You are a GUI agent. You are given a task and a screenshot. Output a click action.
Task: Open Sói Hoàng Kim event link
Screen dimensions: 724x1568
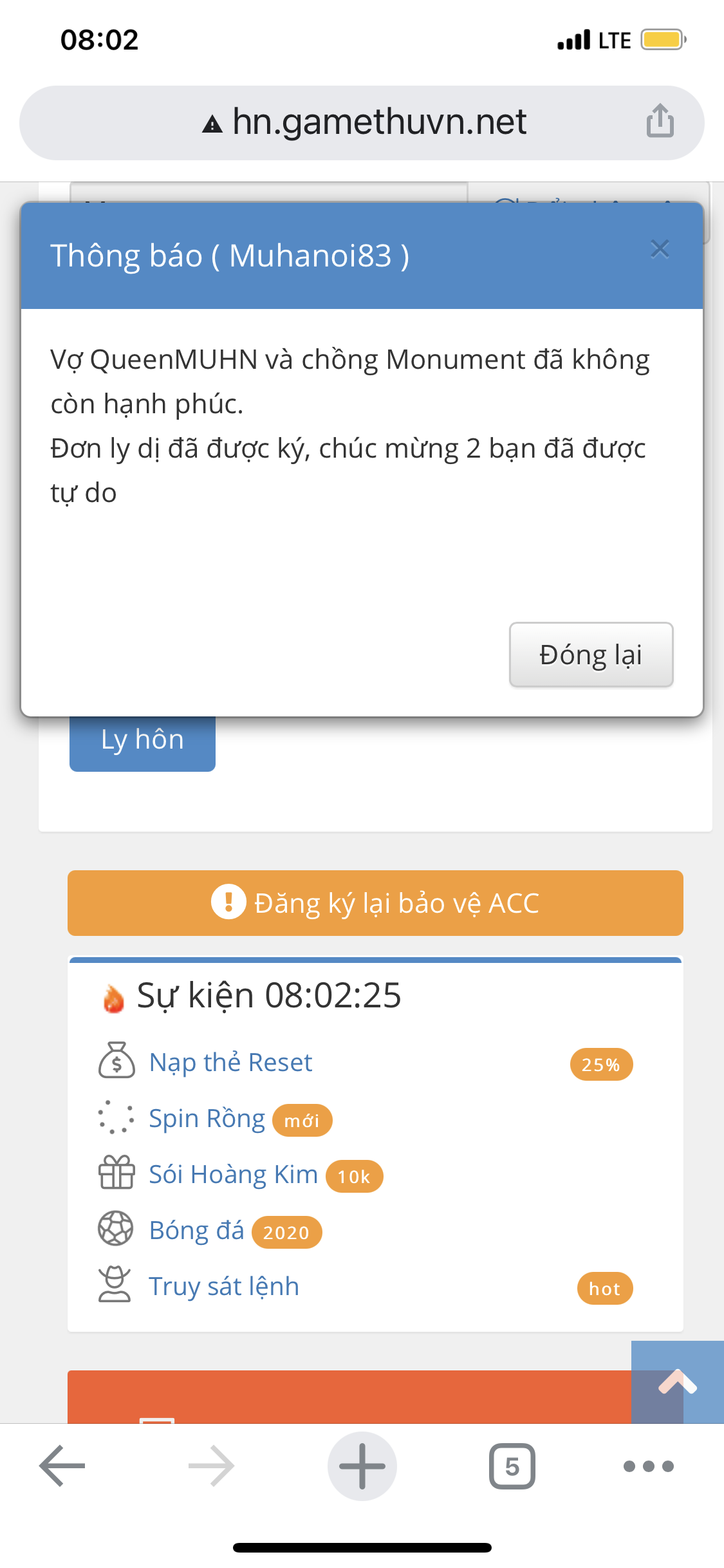coord(233,1175)
